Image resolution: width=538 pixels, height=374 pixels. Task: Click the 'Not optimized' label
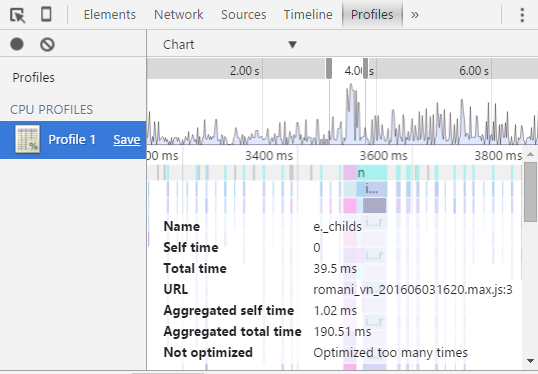point(208,353)
